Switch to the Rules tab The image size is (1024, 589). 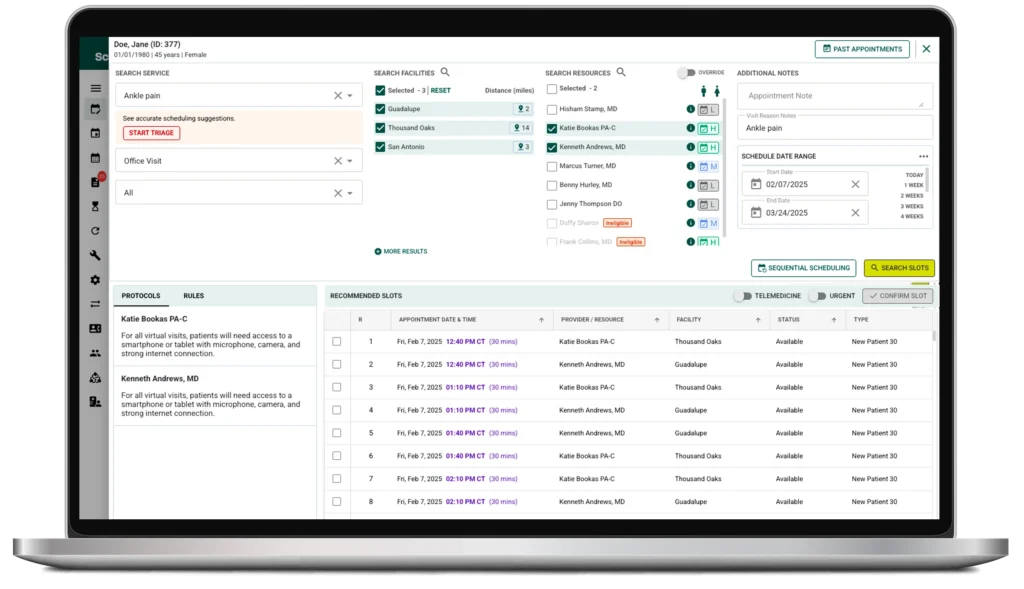[x=193, y=296]
